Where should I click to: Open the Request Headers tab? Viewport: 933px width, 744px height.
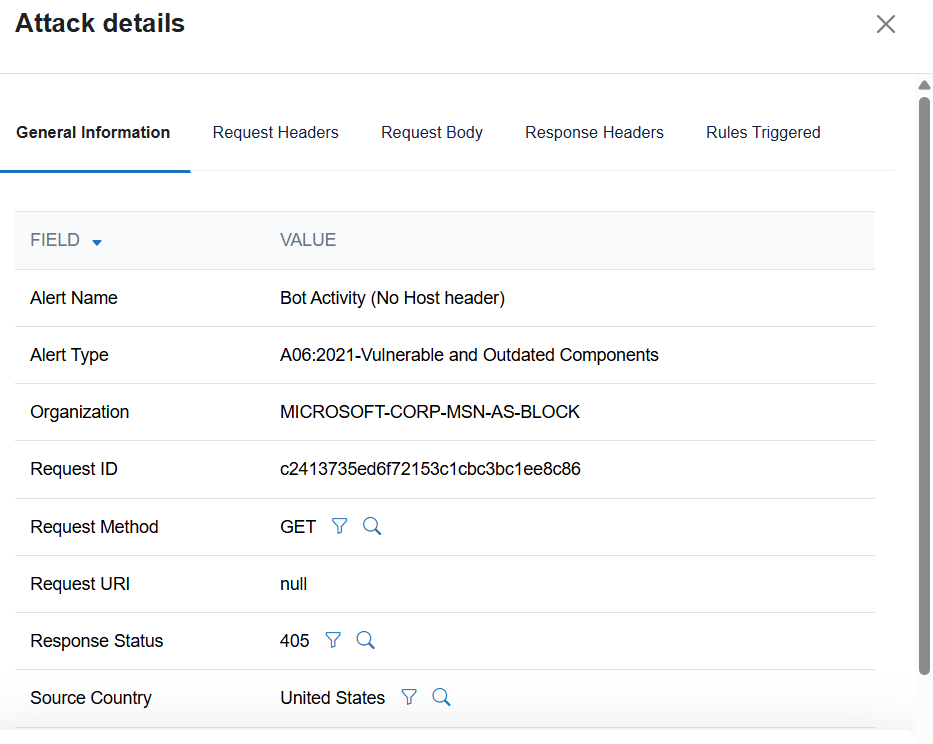point(275,132)
